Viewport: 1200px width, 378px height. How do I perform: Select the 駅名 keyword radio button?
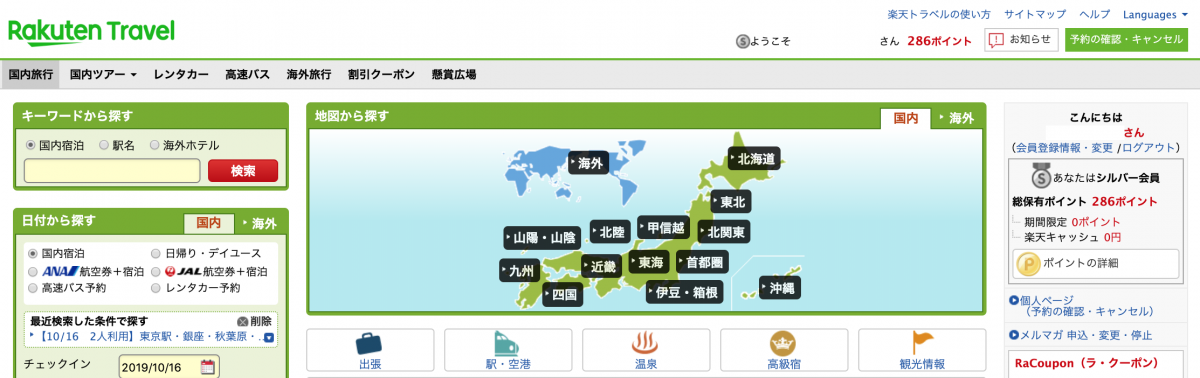click(x=104, y=145)
